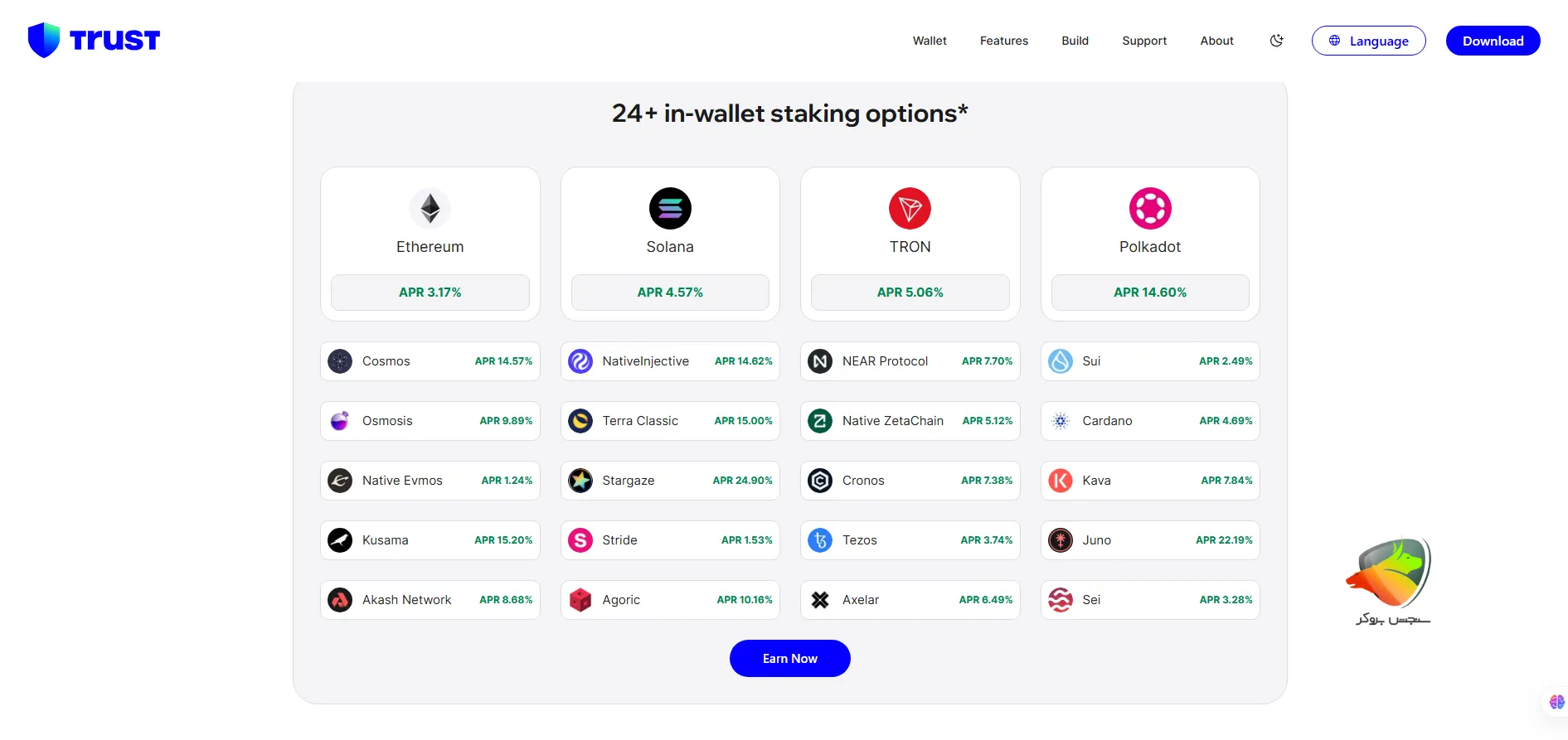Click the Solana coin icon

pyautogui.click(x=670, y=208)
